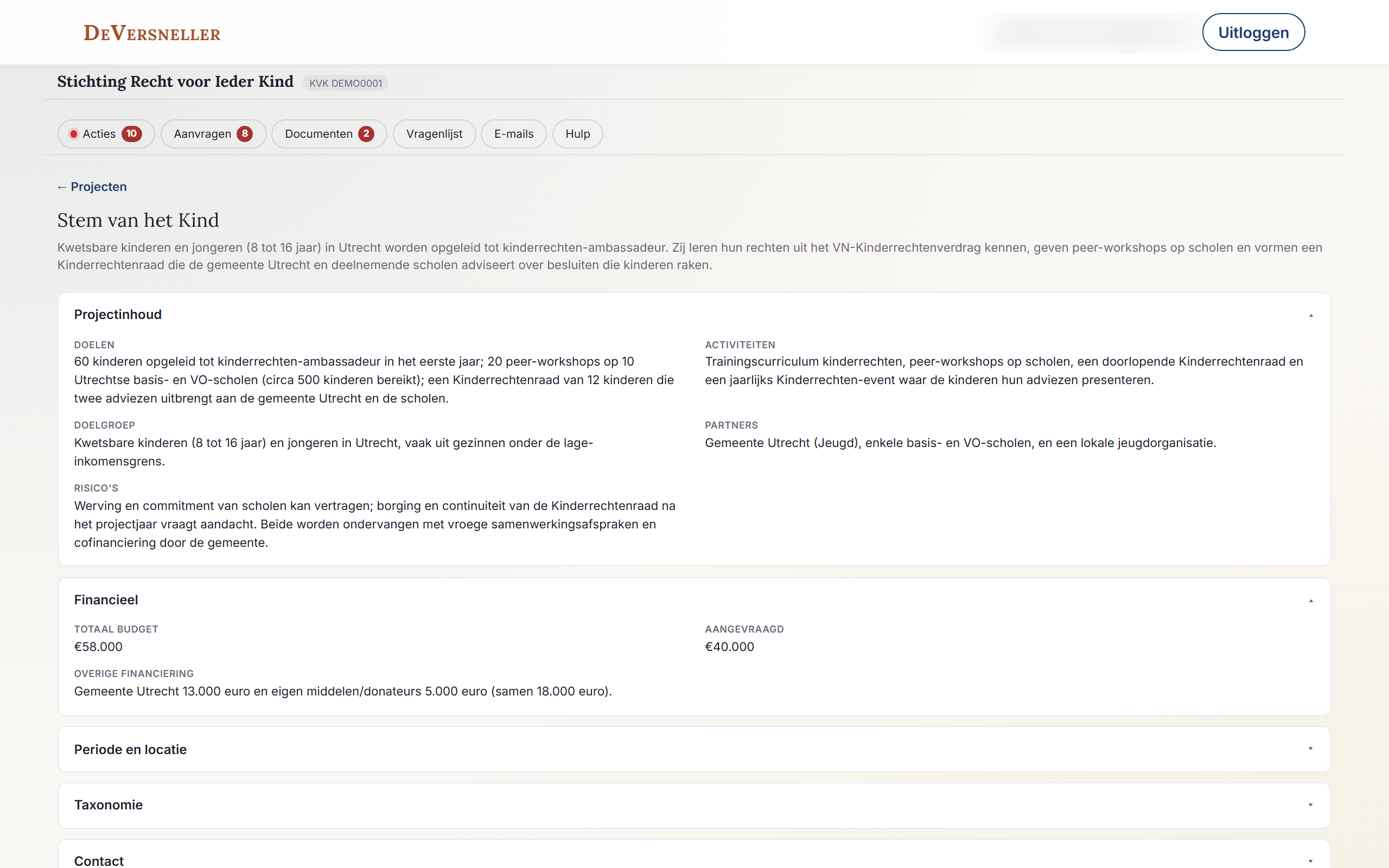Click the red 10 badge on Acties
Viewport: 1389px width, 868px height.
point(131,134)
